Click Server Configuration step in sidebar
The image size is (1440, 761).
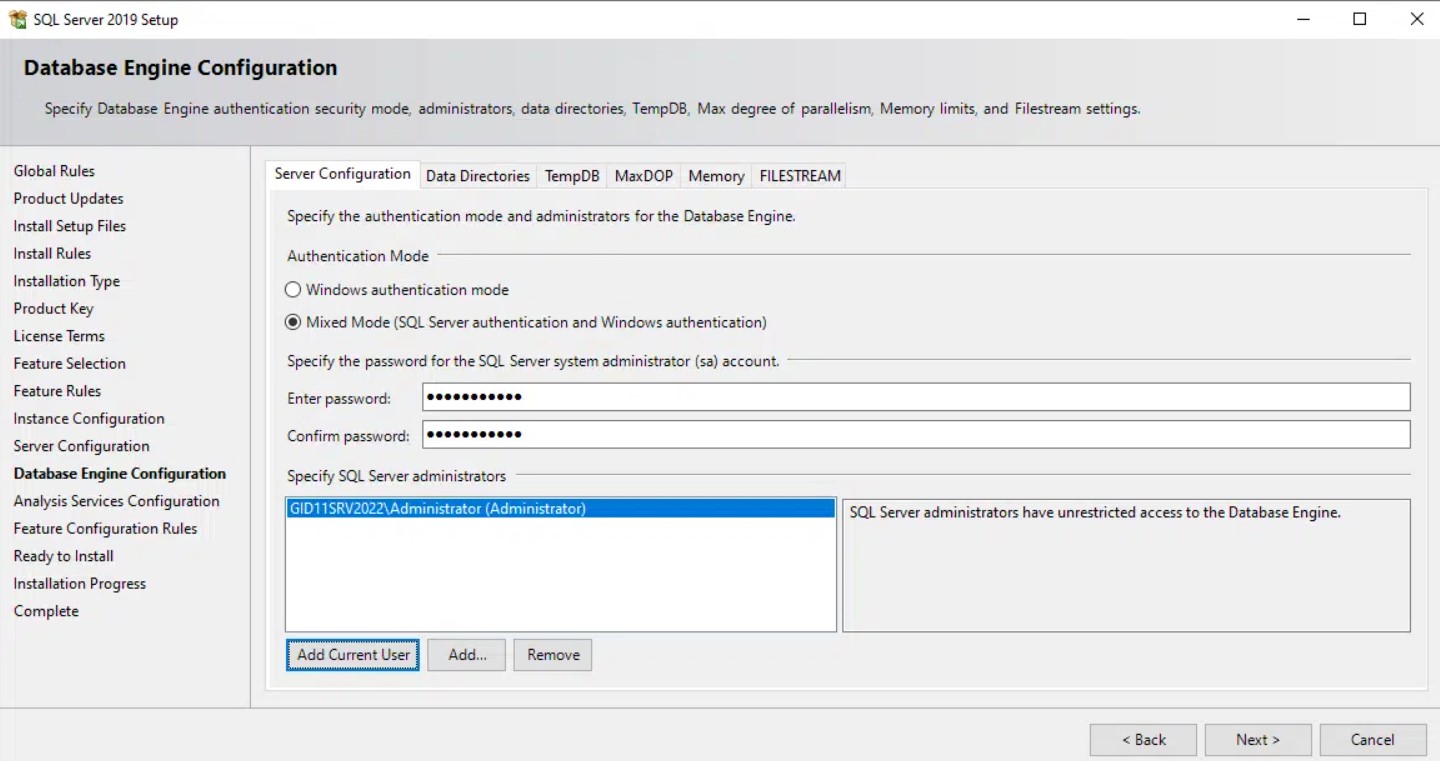point(82,446)
